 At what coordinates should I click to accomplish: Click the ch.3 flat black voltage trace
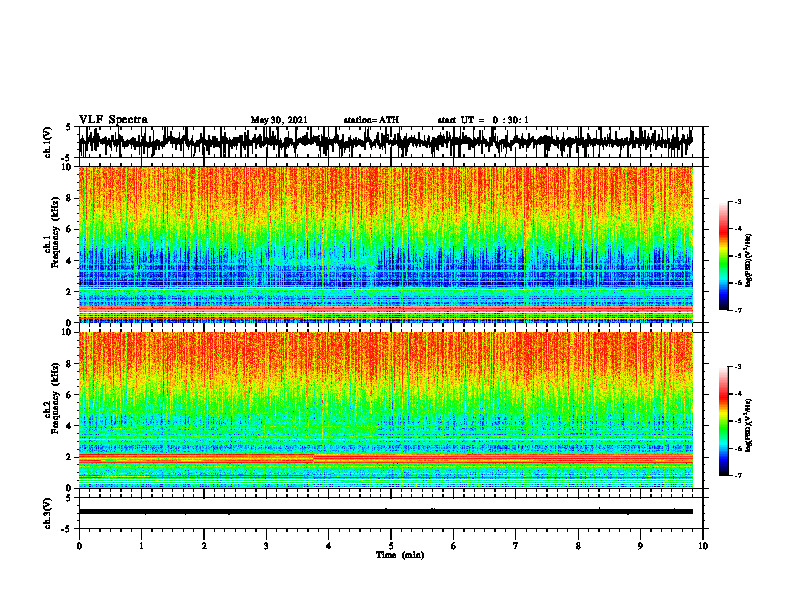point(385,512)
